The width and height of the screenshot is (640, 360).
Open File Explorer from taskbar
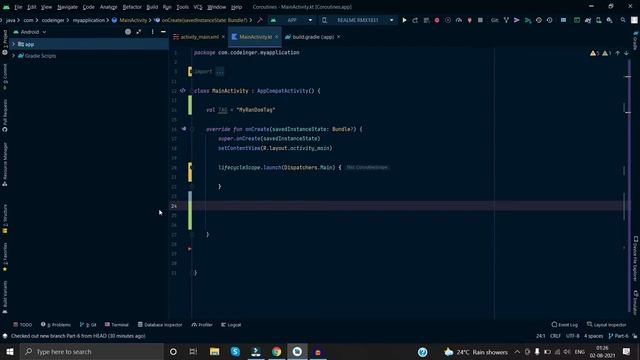pos(214,351)
